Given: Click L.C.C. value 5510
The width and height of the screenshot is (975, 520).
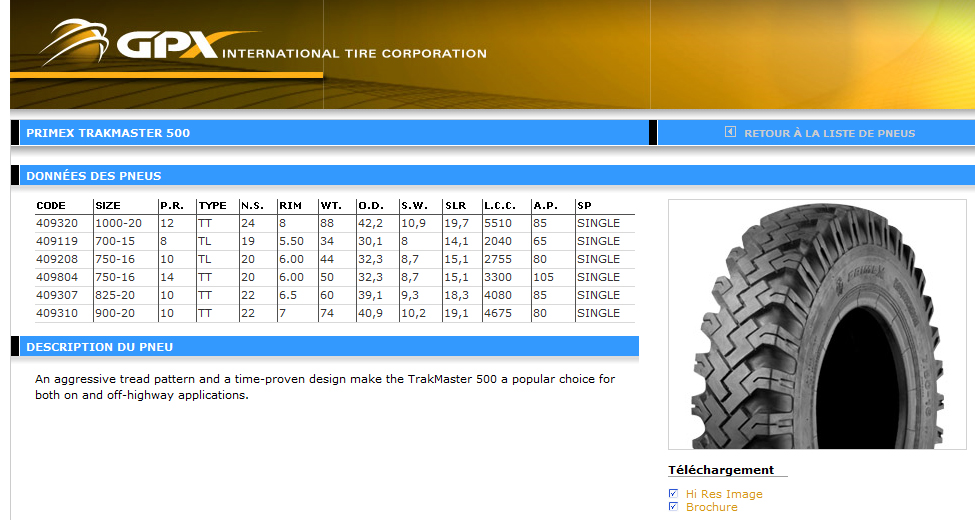Looking at the screenshot, I should [498, 223].
